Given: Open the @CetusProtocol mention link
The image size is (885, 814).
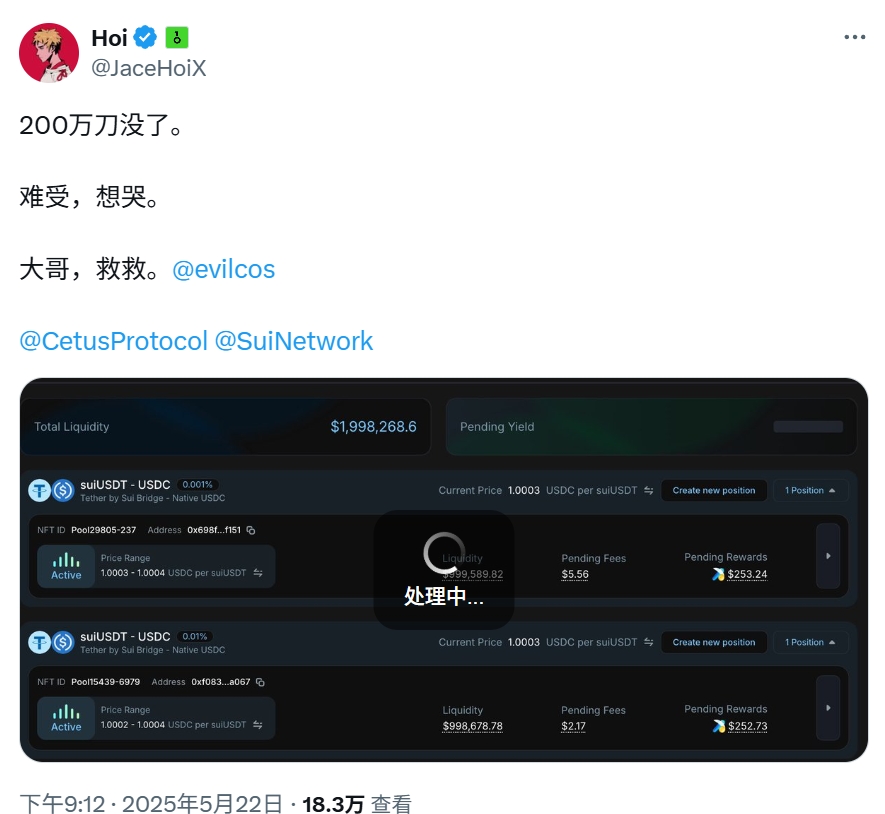Looking at the screenshot, I should point(113,342).
